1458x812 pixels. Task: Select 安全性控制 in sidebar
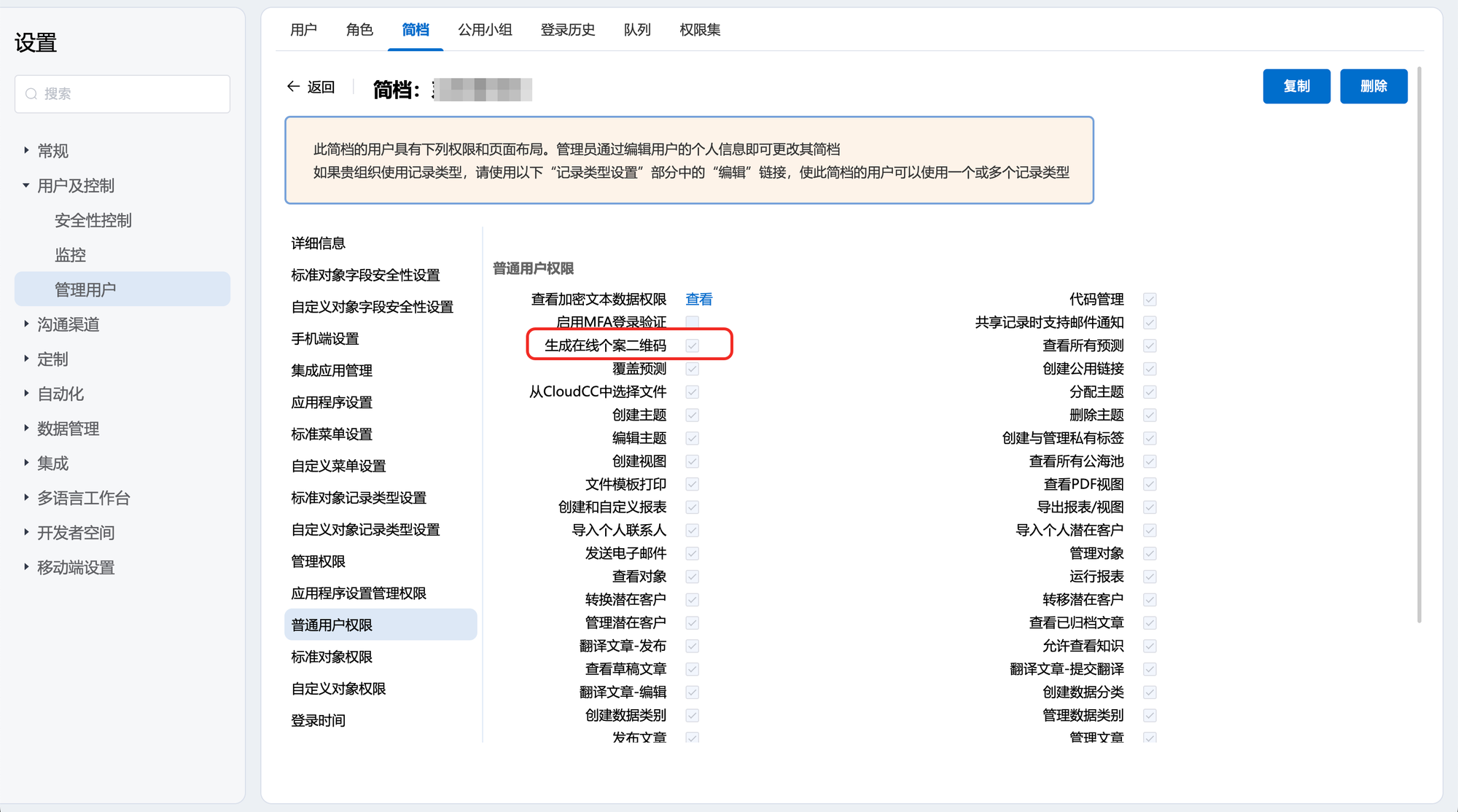pos(93,221)
